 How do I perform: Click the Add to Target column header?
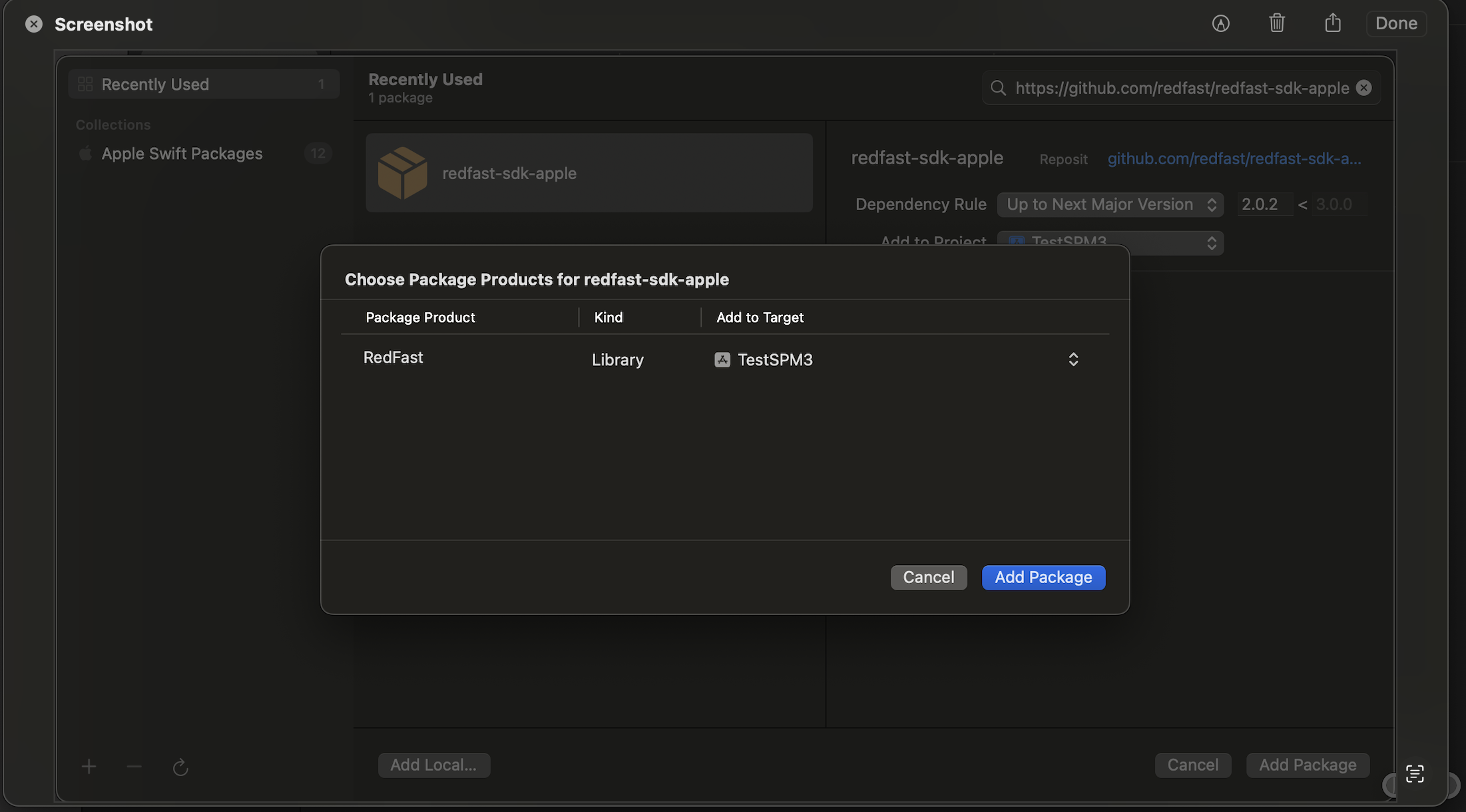tap(760, 317)
